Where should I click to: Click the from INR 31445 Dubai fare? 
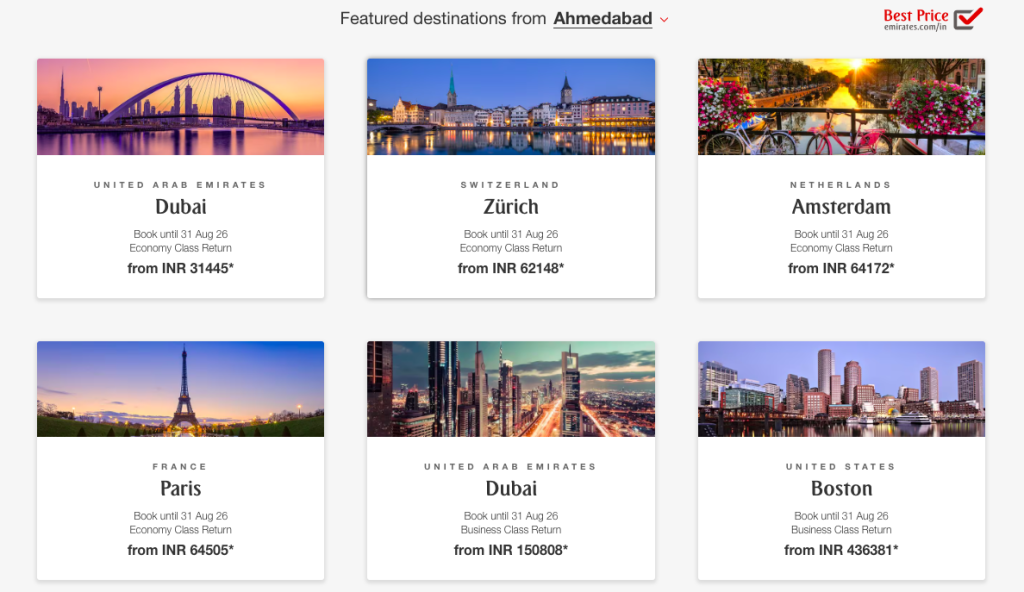pos(180,269)
